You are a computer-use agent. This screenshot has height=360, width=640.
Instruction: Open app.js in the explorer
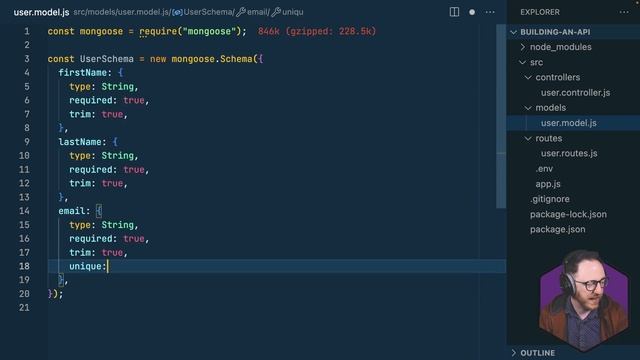[x=548, y=184]
